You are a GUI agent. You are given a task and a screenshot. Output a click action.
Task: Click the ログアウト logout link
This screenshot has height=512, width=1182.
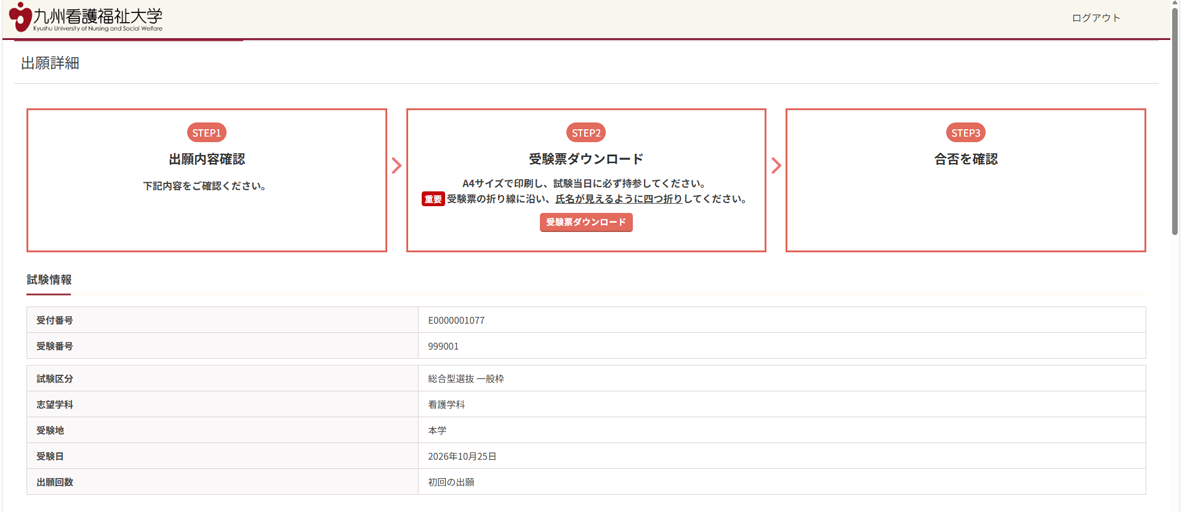click(x=1096, y=18)
